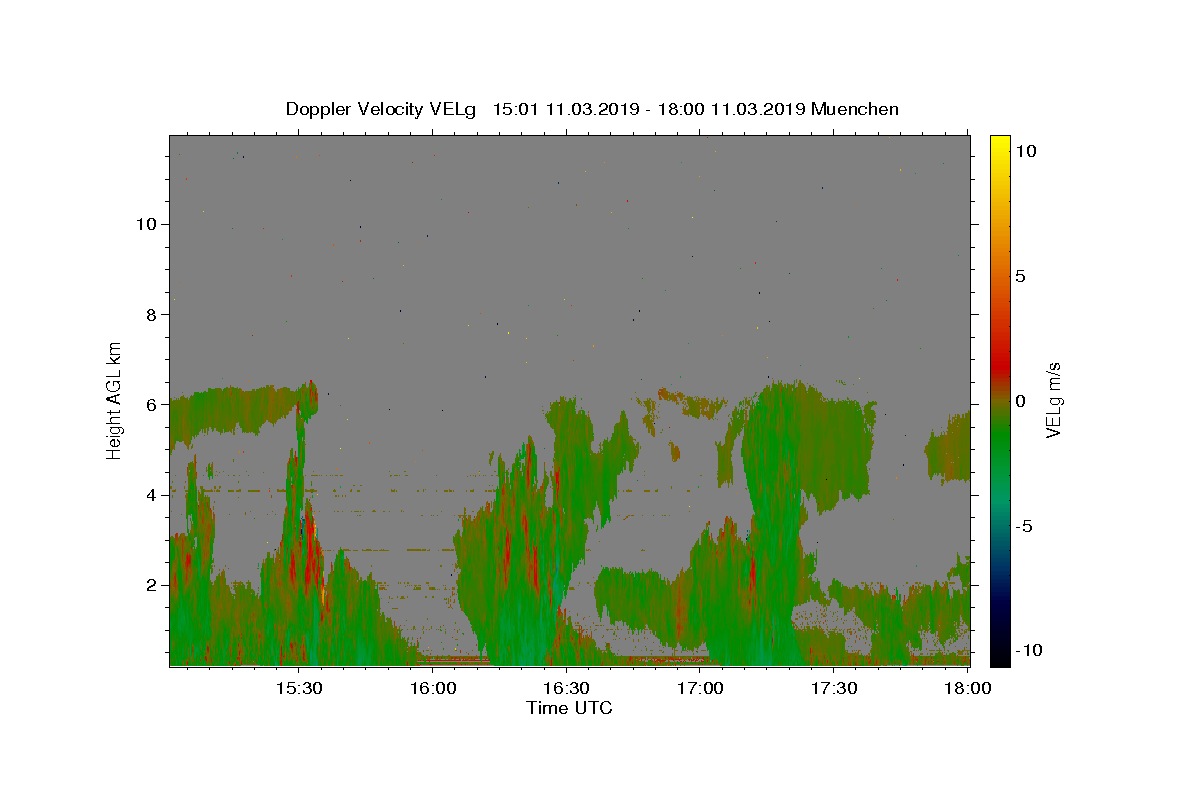The image size is (1200, 800).
Task: Click the colorbar value 10
Action: (1025, 151)
